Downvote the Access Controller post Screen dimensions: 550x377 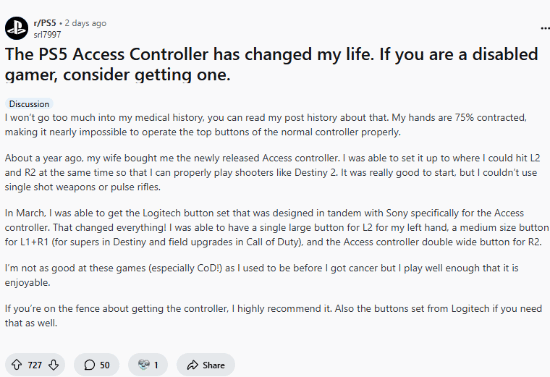tap(53, 365)
